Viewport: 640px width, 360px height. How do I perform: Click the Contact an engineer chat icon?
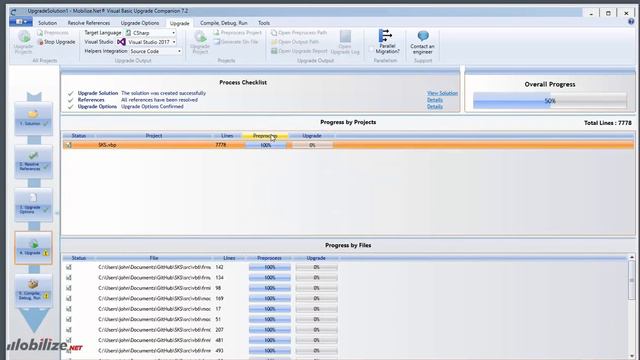click(423, 36)
